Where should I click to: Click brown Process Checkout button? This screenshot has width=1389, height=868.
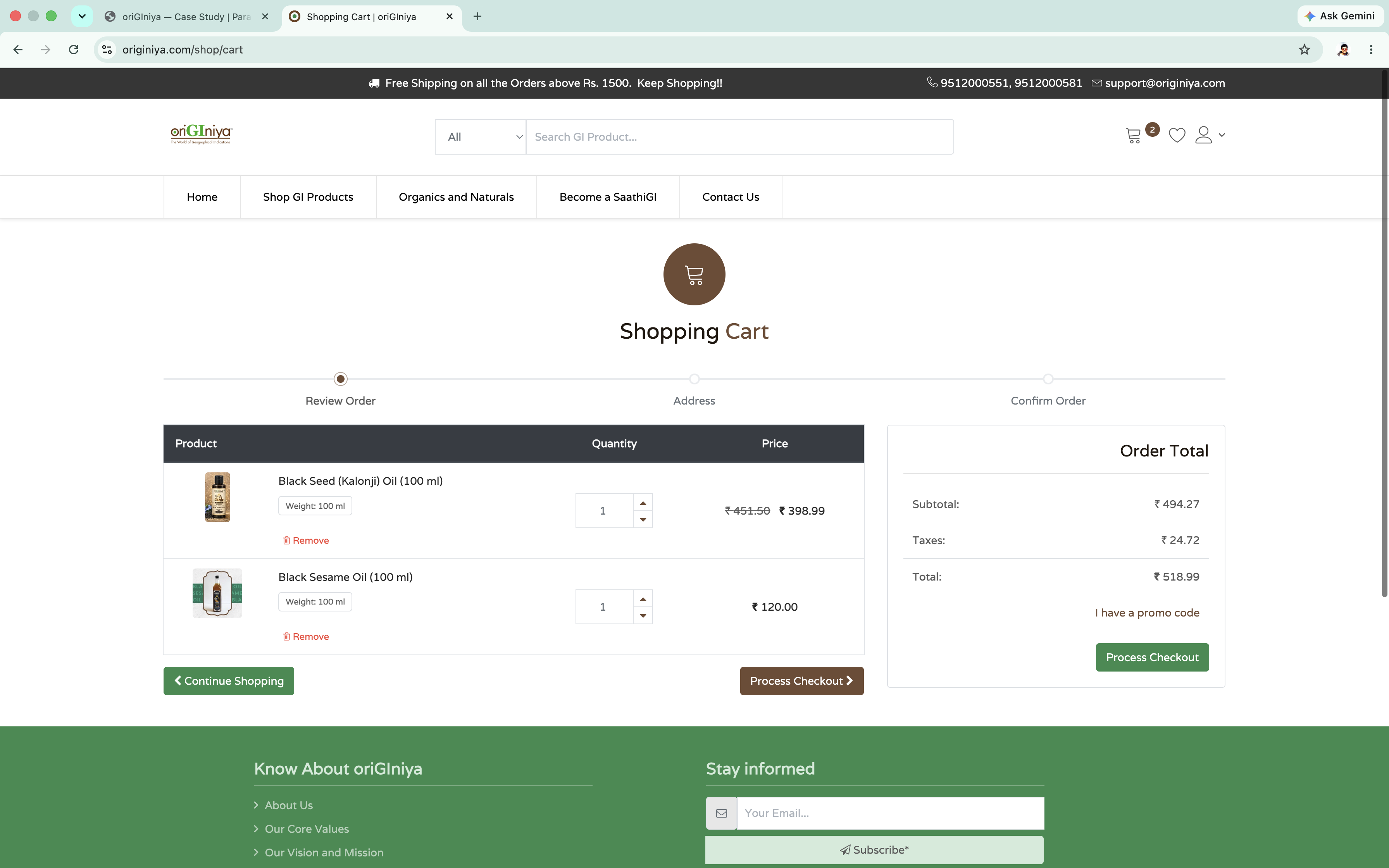coord(801,681)
